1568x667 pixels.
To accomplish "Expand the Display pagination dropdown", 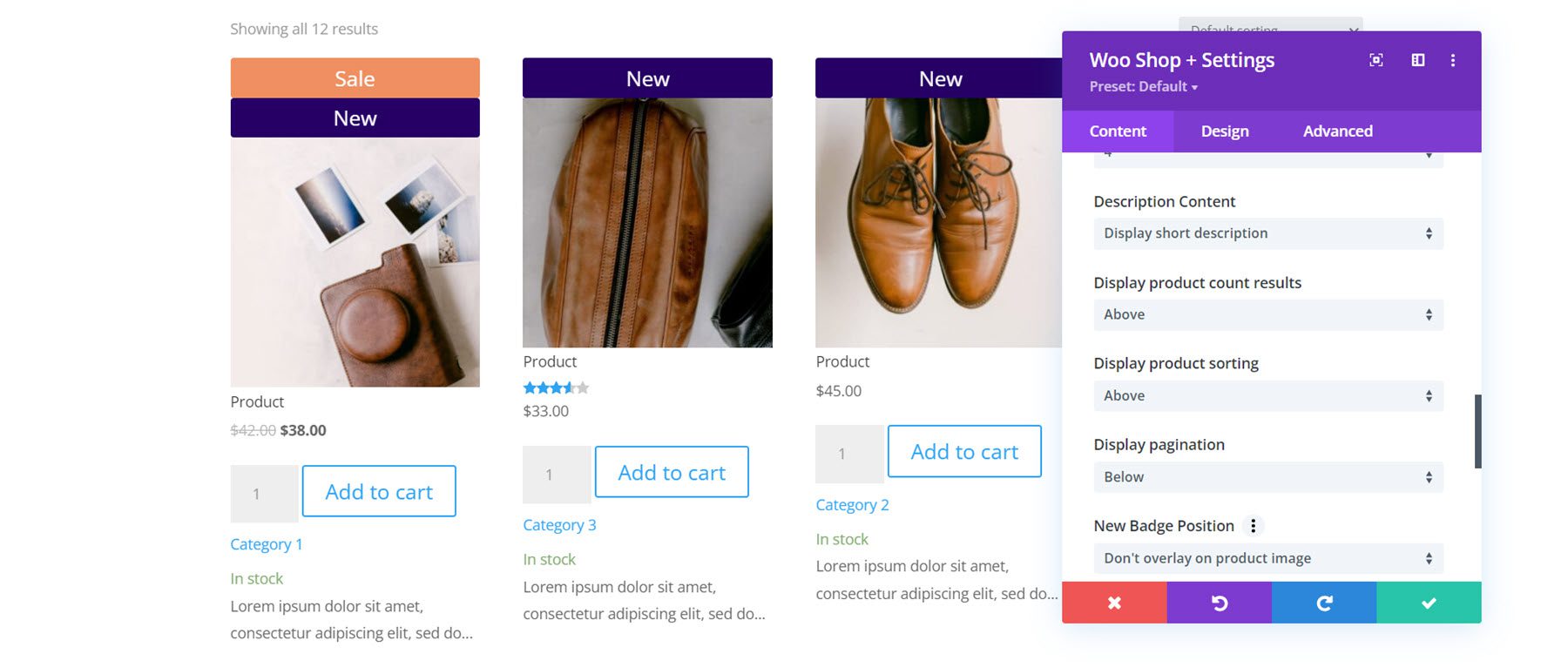I will 1267,477.
